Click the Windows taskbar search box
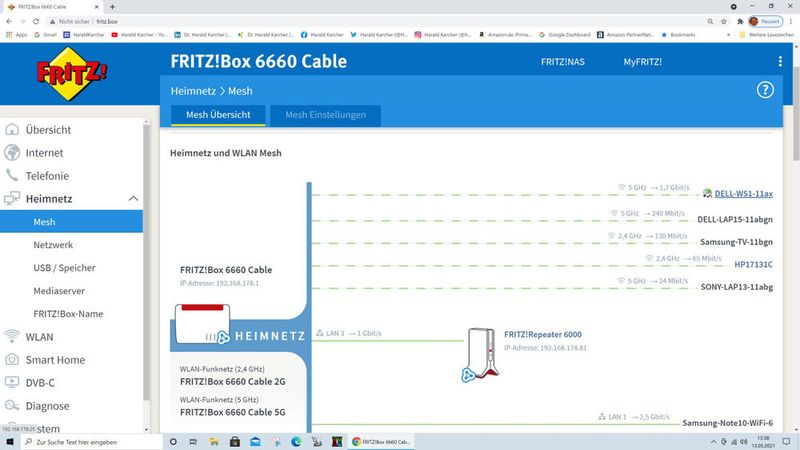 coord(92,442)
